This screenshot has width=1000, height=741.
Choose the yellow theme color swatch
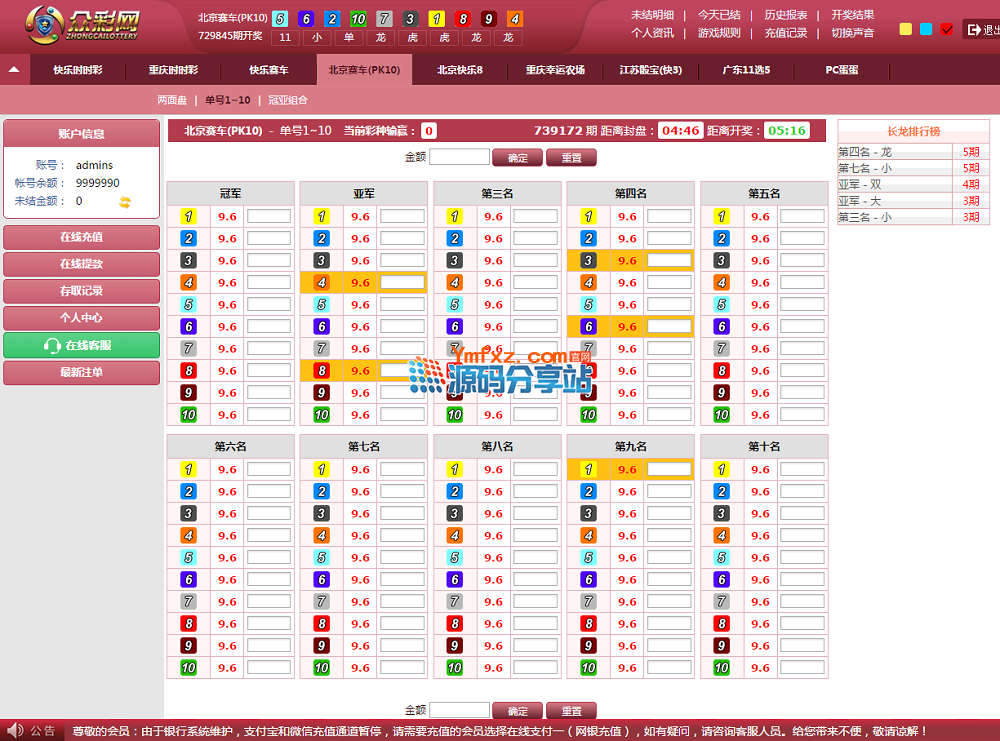pyautogui.click(x=906, y=30)
